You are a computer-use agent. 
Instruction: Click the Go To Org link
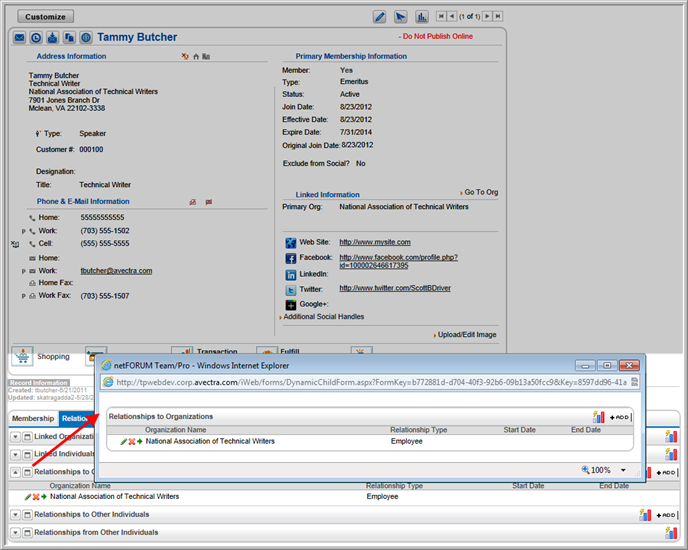pos(481,192)
